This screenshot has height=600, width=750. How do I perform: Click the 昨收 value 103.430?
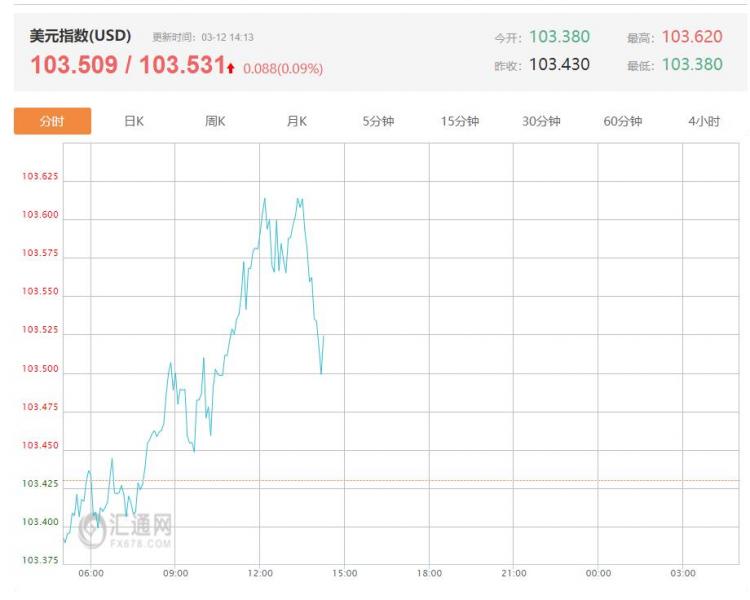[559, 64]
